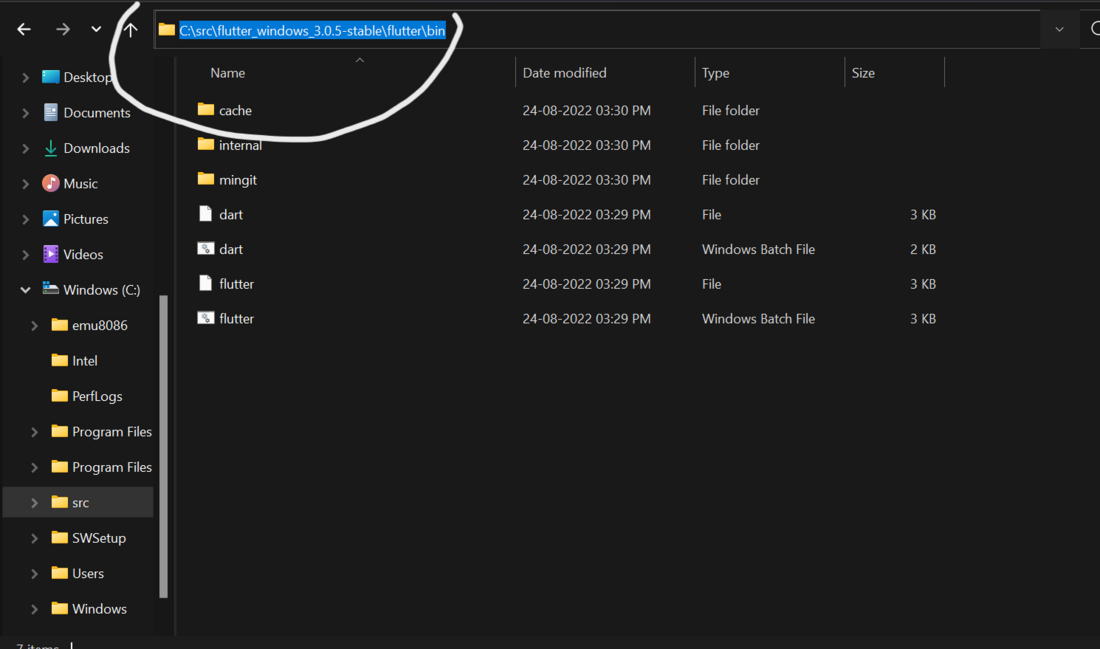
Task: Expand Documents in navigation pane
Action: (x=25, y=112)
